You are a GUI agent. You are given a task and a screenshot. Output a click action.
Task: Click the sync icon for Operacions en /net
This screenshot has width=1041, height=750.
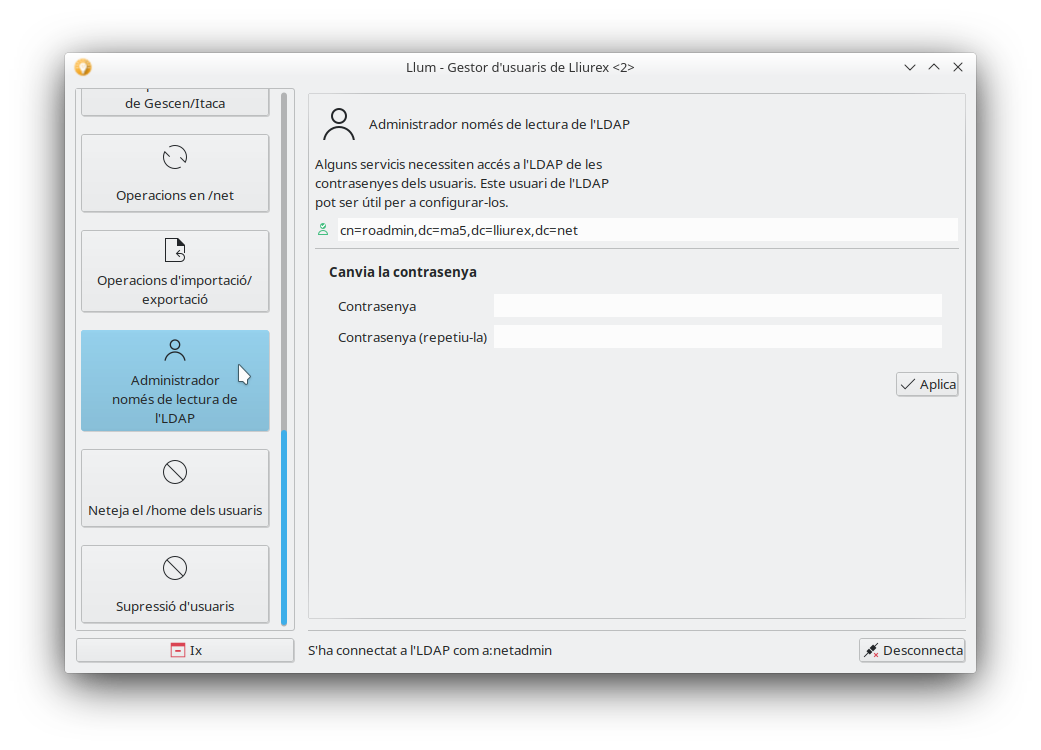(175, 158)
